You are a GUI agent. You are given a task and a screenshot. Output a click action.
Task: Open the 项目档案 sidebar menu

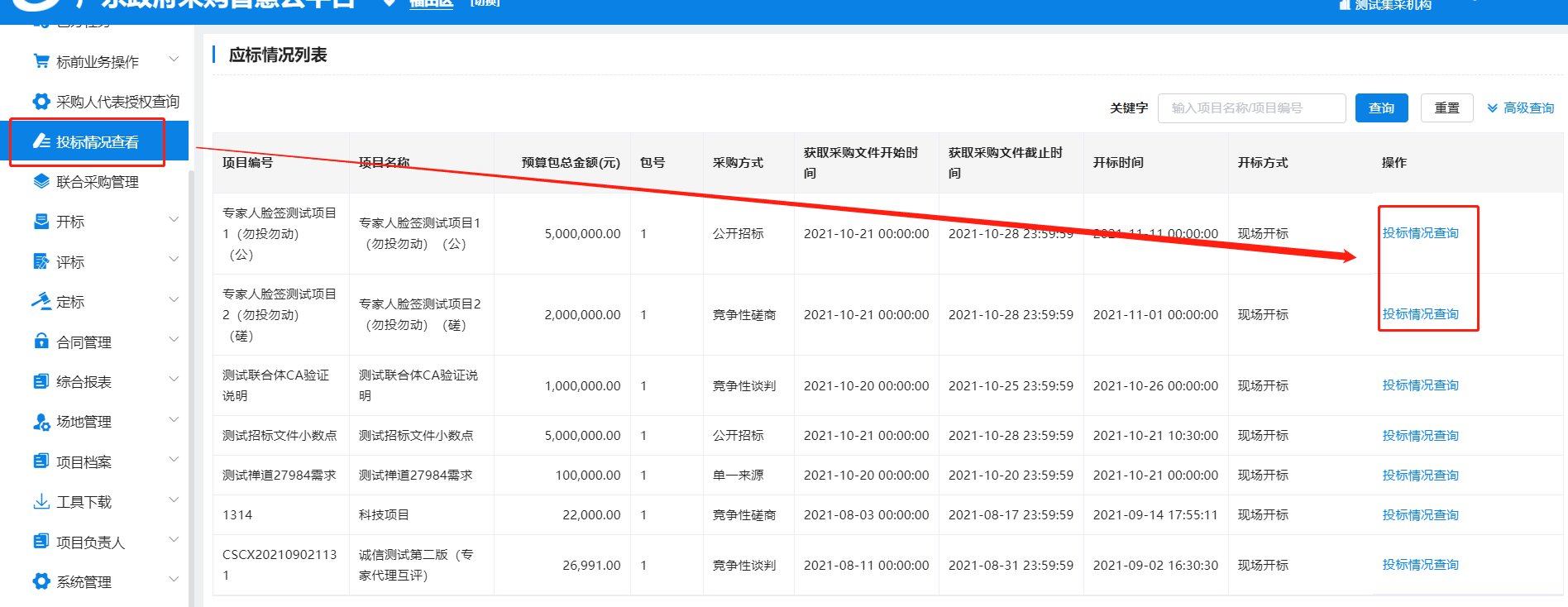pyautogui.click(x=84, y=462)
